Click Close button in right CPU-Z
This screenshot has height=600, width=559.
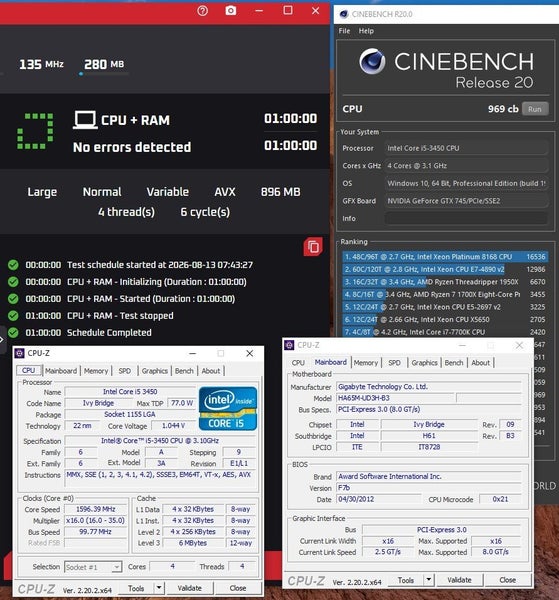(x=507, y=580)
